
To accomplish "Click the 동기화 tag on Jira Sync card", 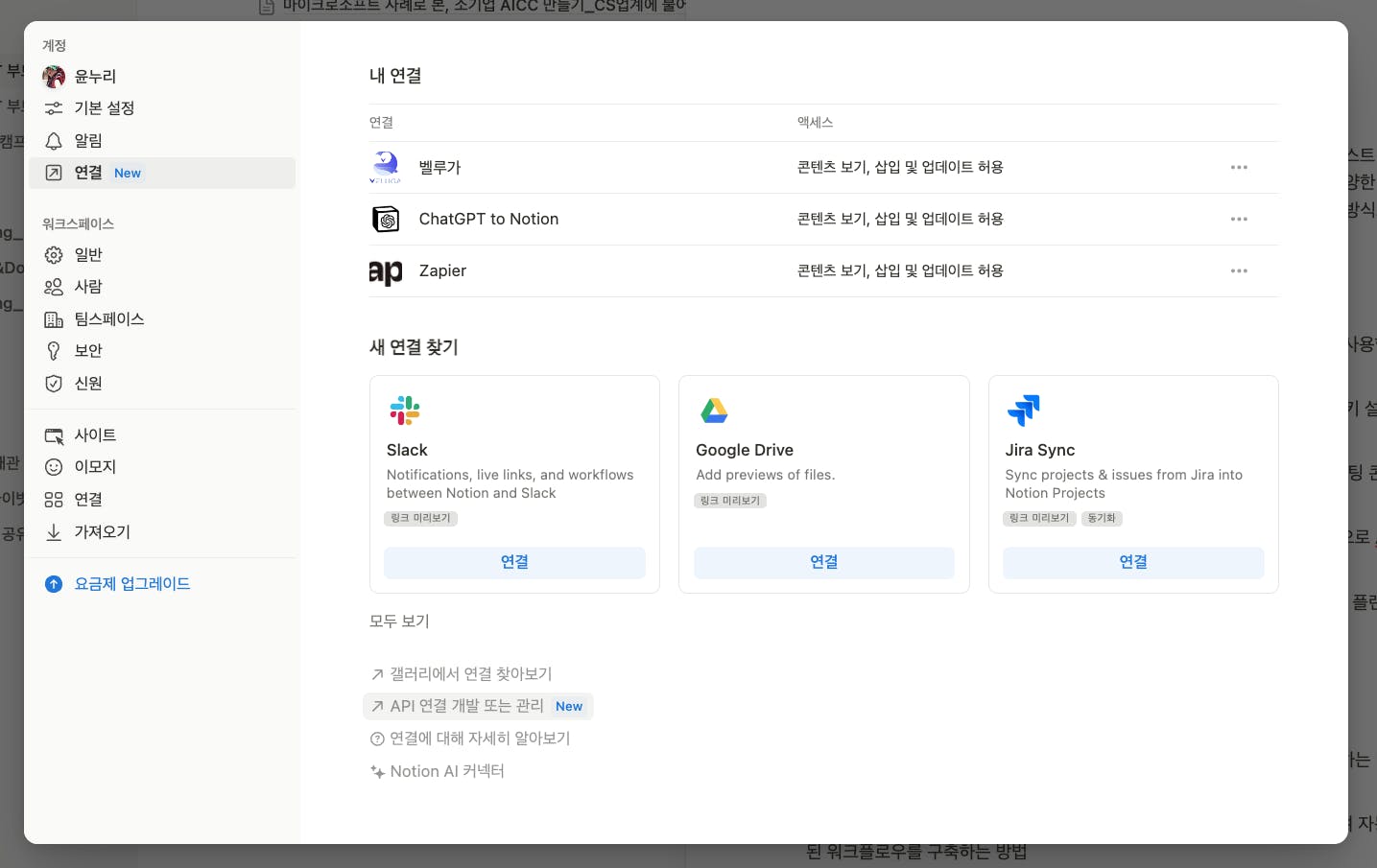I will click(x=1102, y=519).
